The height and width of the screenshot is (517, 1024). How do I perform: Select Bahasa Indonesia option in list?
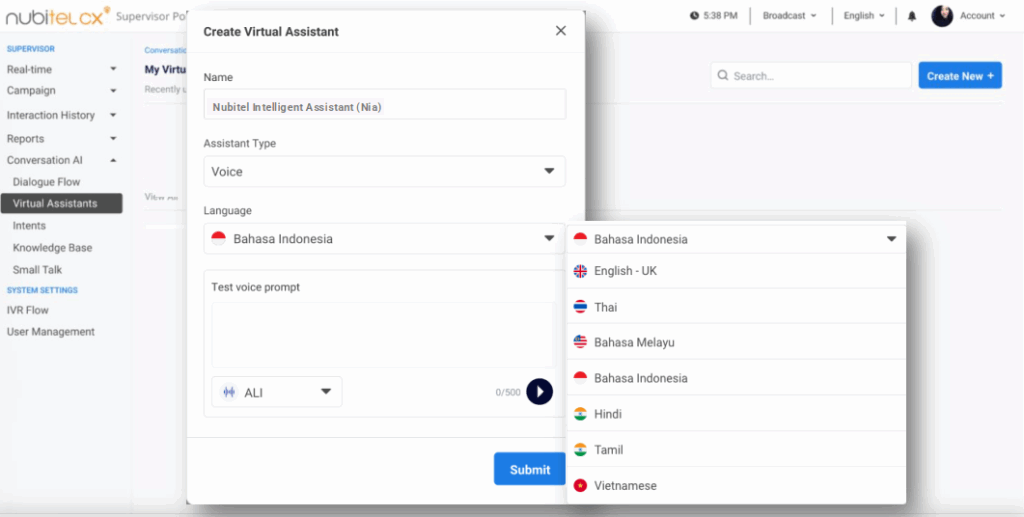point(737,378)
